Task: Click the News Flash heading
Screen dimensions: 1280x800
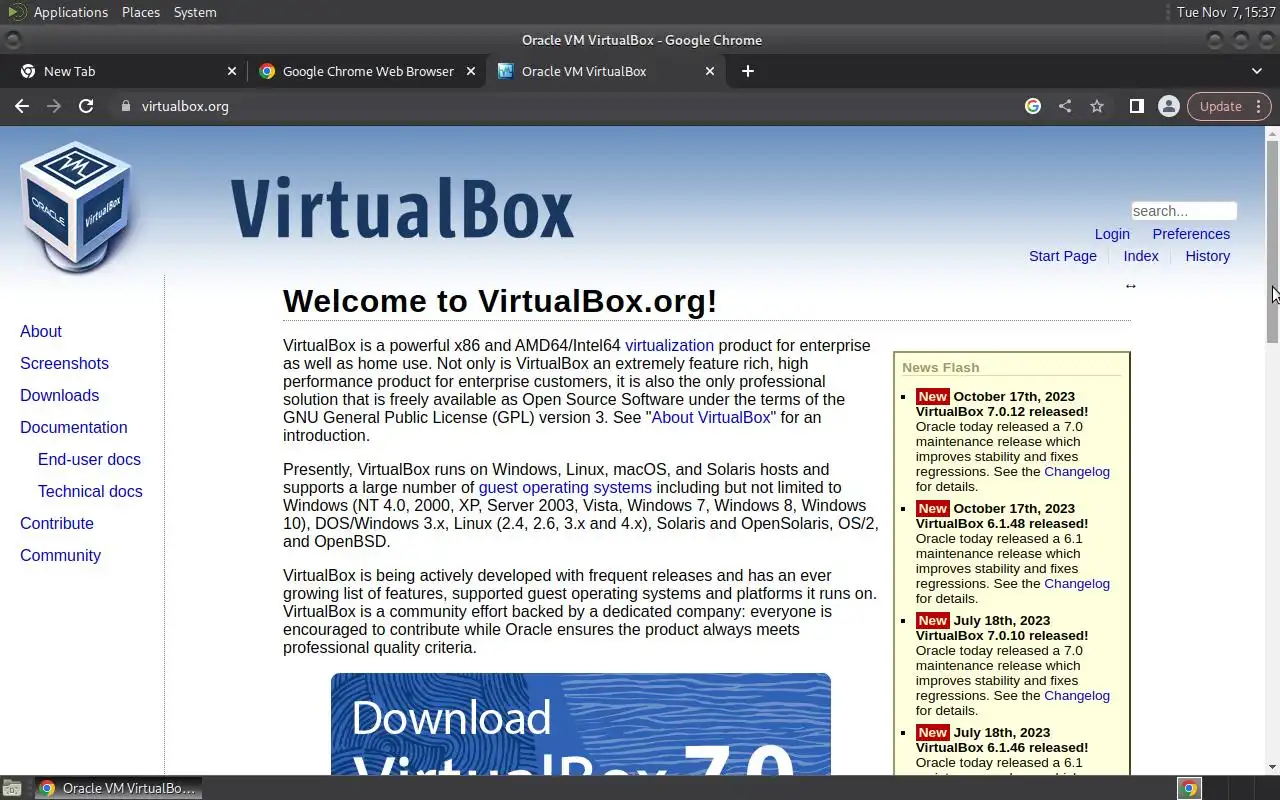Action: tap(940, 367)
